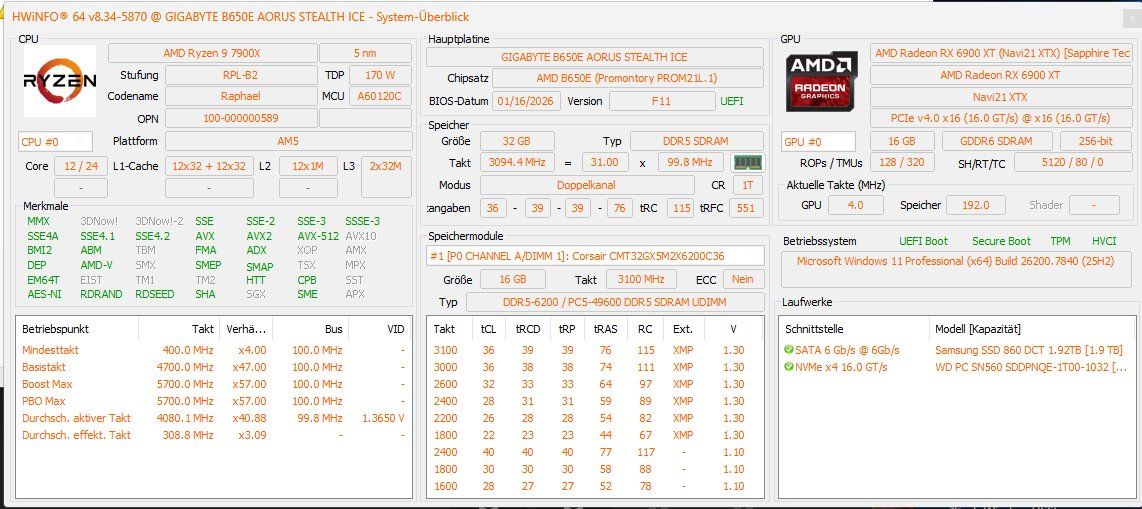Open the CPU #0 selector dropdown

point(55,141)
